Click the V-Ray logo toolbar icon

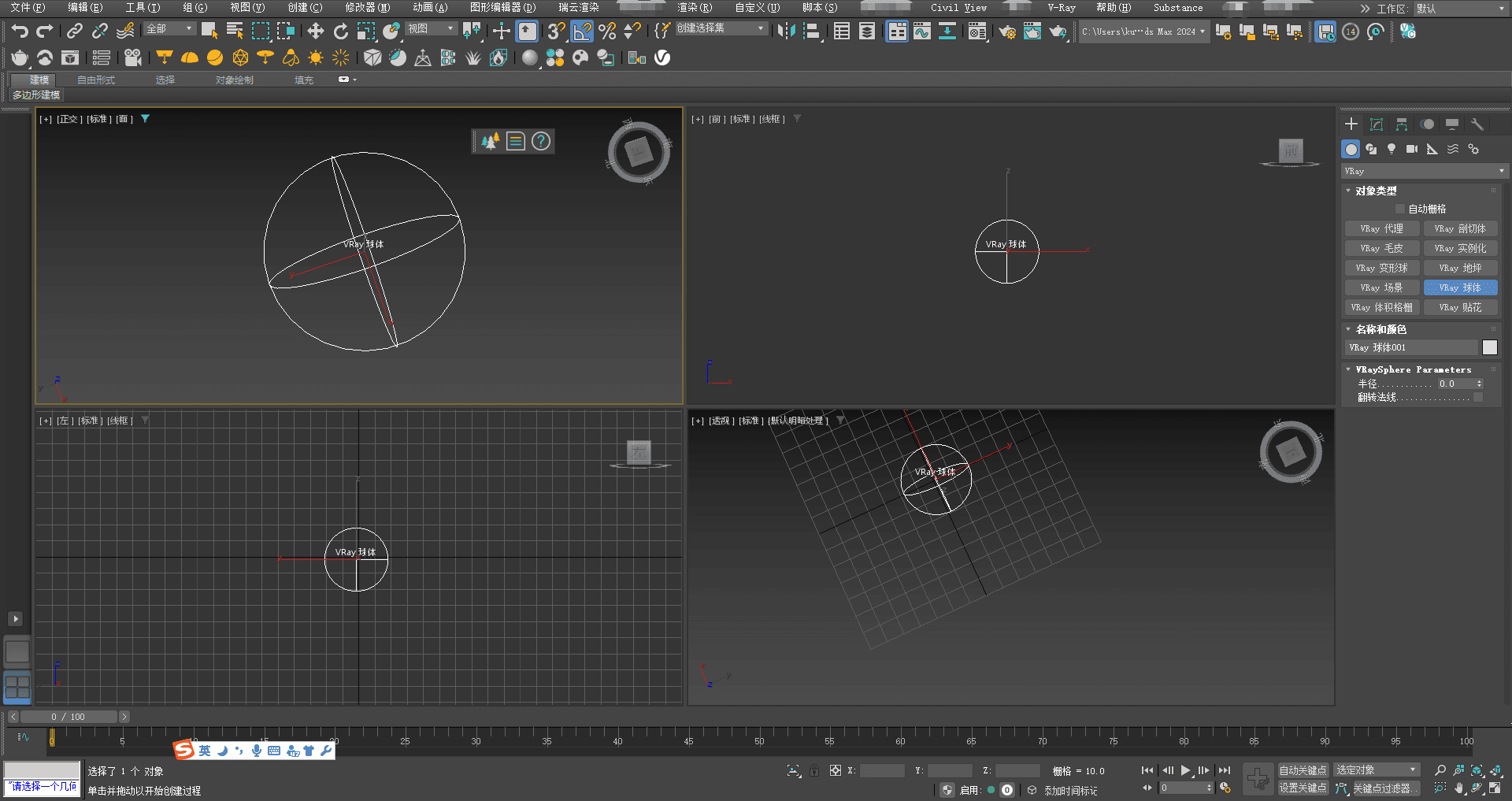[662, 57]
